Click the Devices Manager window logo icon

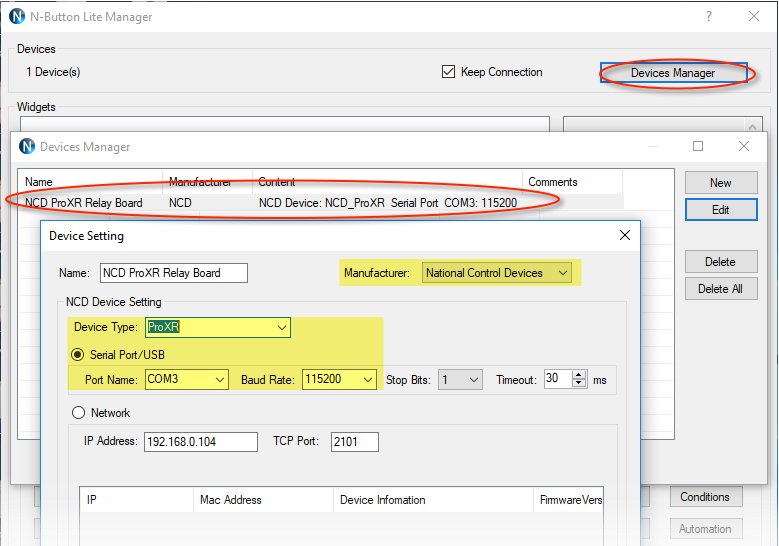pyautogui.click(x=27, y=147)
